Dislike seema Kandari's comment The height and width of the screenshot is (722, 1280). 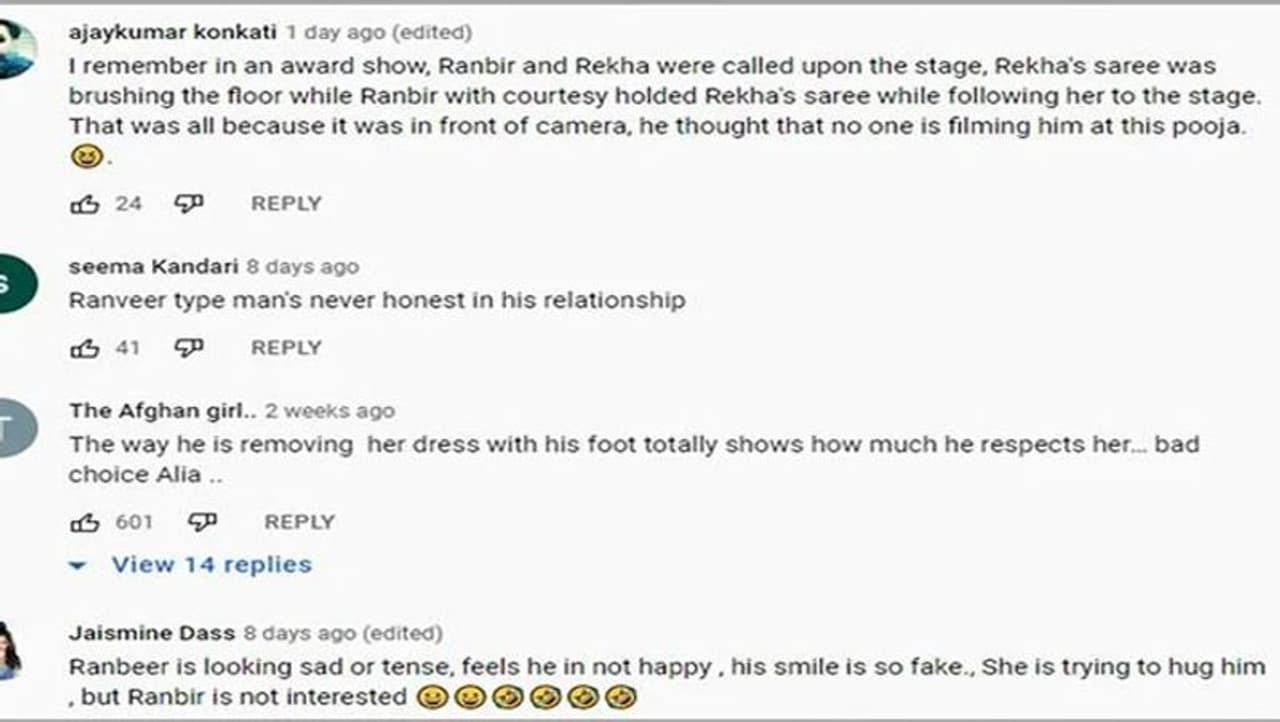[x=188, y=348]
